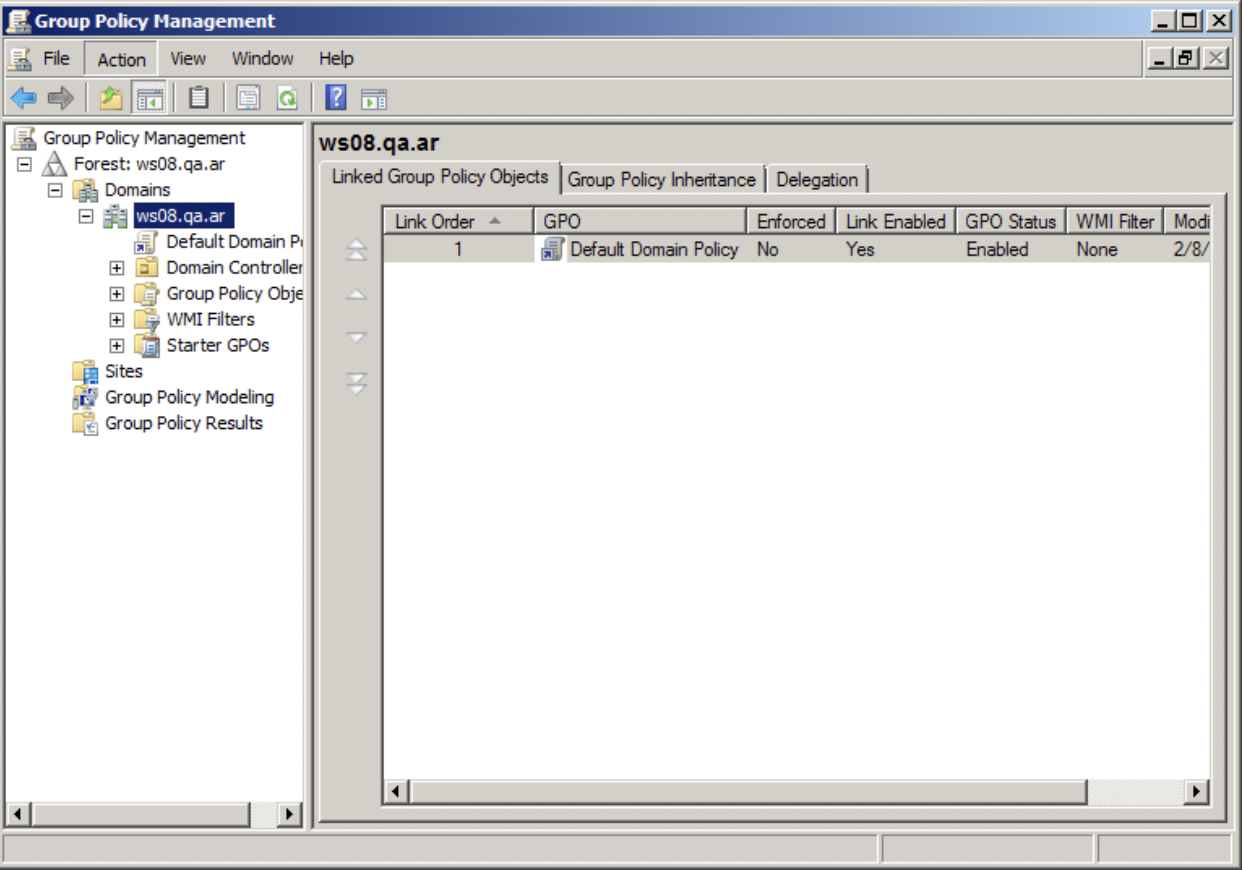Click the Back arrow toolbar icon
This screenshot has width=1244, height=870.
point(24,98)
